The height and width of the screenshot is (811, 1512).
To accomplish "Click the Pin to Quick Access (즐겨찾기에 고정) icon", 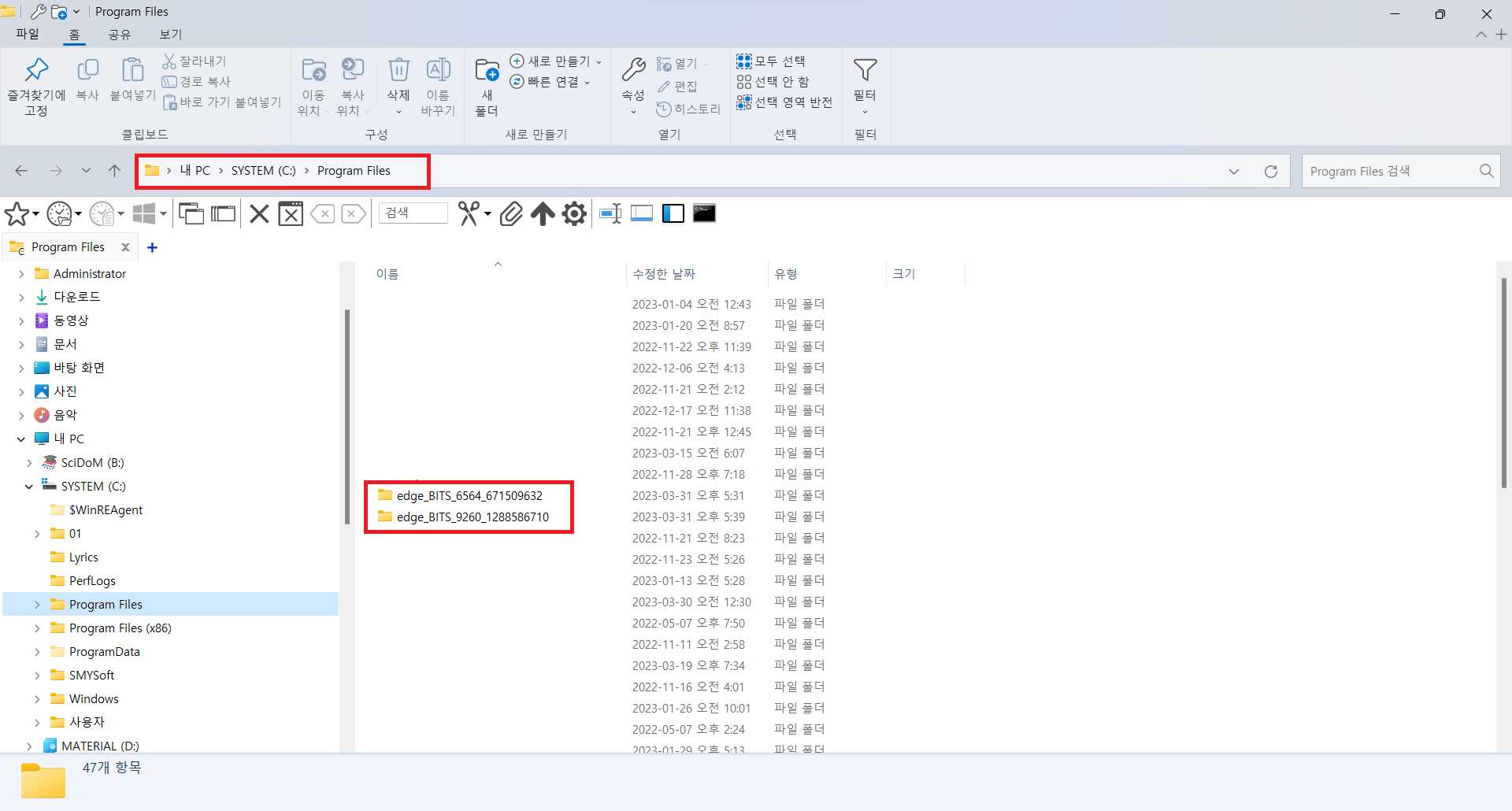I will point(36,70).
